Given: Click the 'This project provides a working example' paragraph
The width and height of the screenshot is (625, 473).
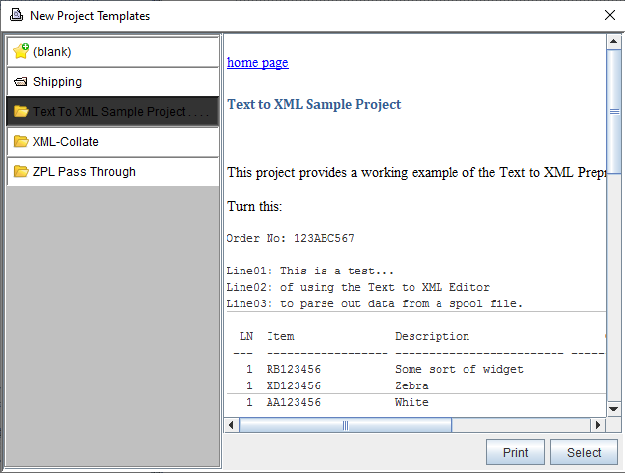Looking at the screenshot, I should [417, 173].
